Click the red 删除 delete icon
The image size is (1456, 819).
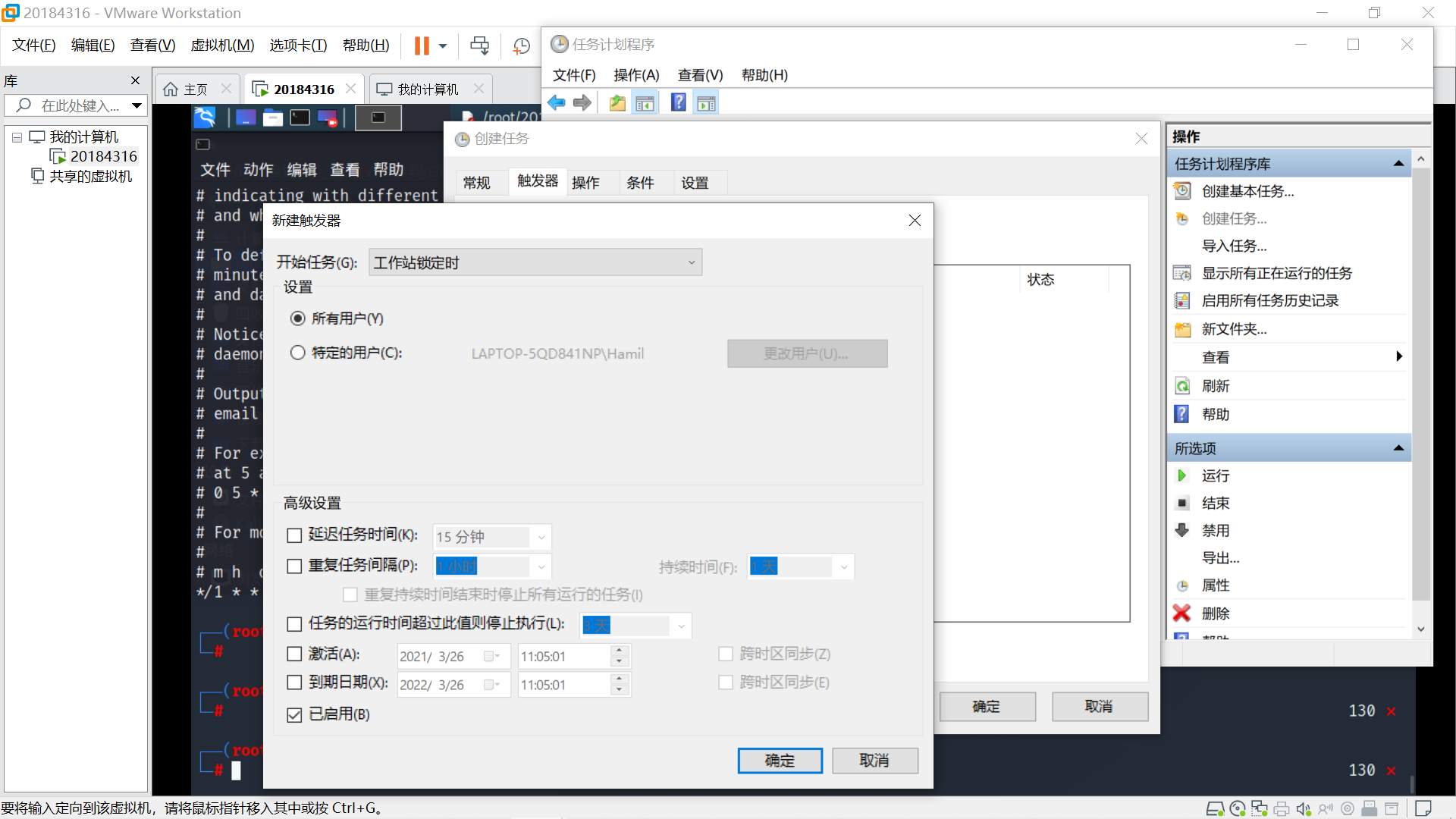tap(1181, 613)
